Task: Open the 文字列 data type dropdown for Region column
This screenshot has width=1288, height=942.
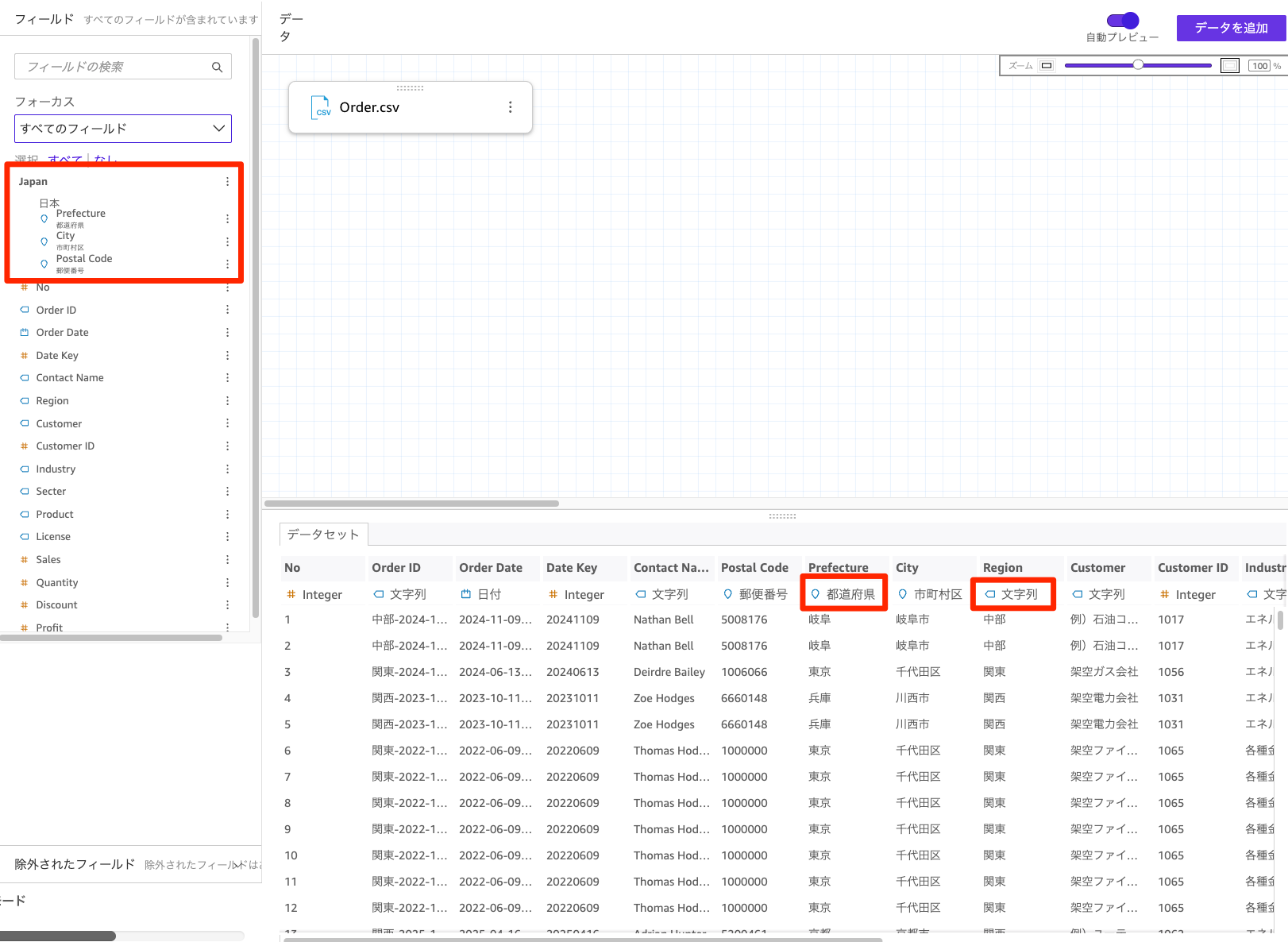Action: [1013, 593]
